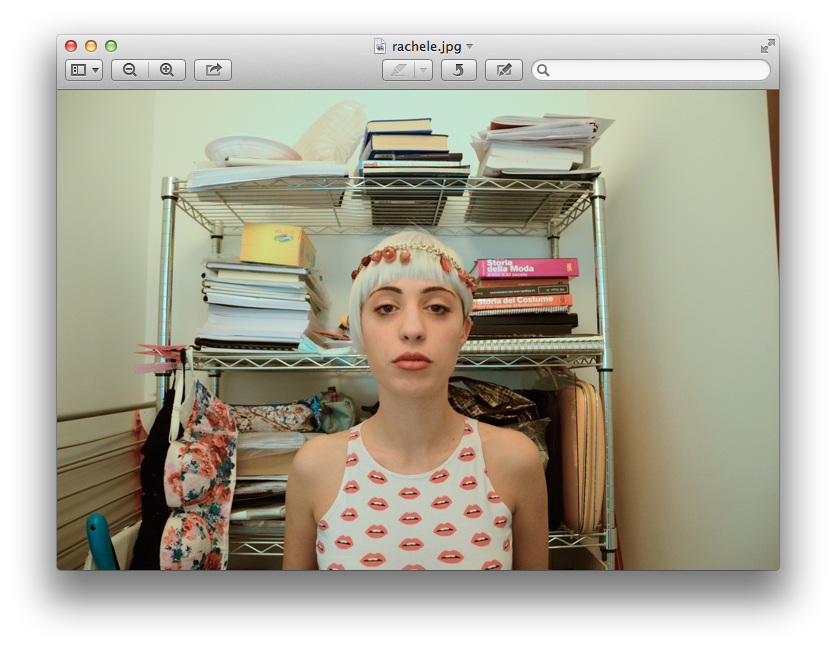Click the highlight pencil tool
836x649 pixels.
click(398, 70)
